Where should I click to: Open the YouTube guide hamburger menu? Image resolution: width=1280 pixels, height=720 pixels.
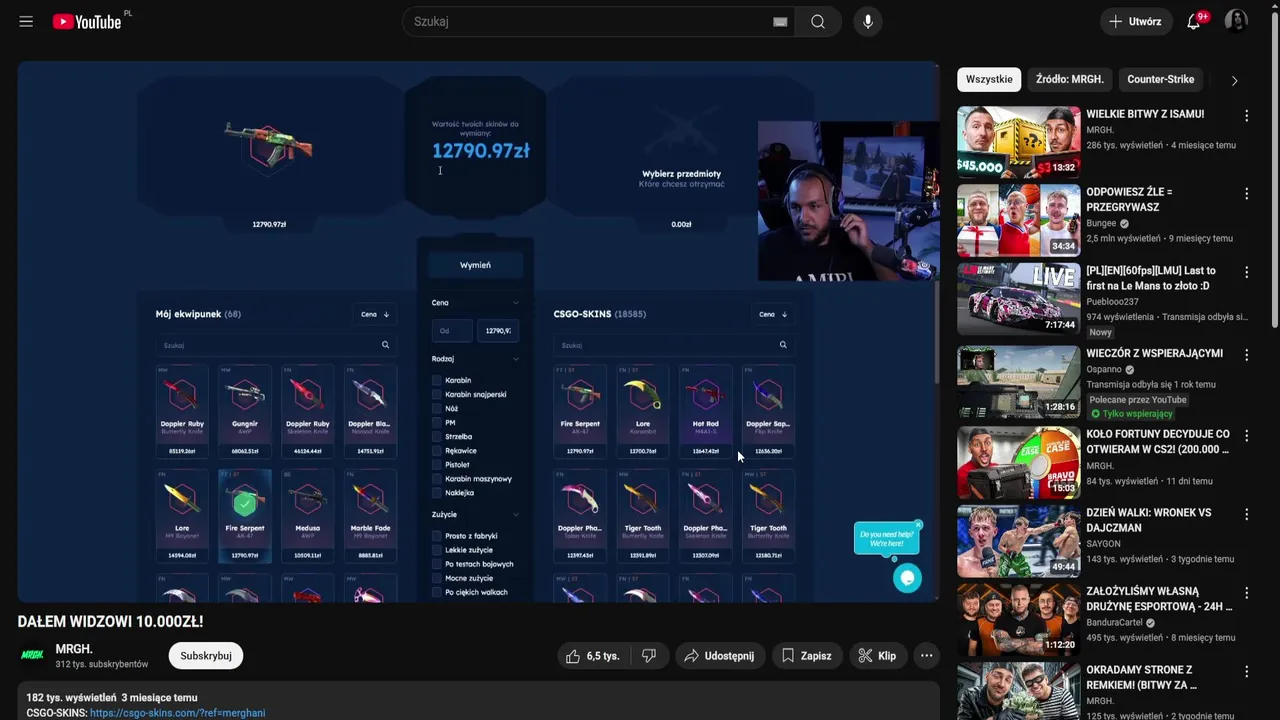pyautogui.click(x=26, y=21)
